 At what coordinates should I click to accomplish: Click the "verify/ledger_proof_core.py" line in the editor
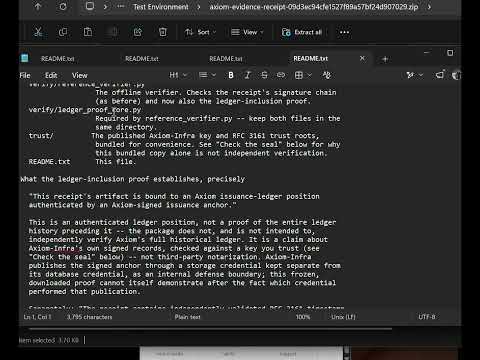85,110
